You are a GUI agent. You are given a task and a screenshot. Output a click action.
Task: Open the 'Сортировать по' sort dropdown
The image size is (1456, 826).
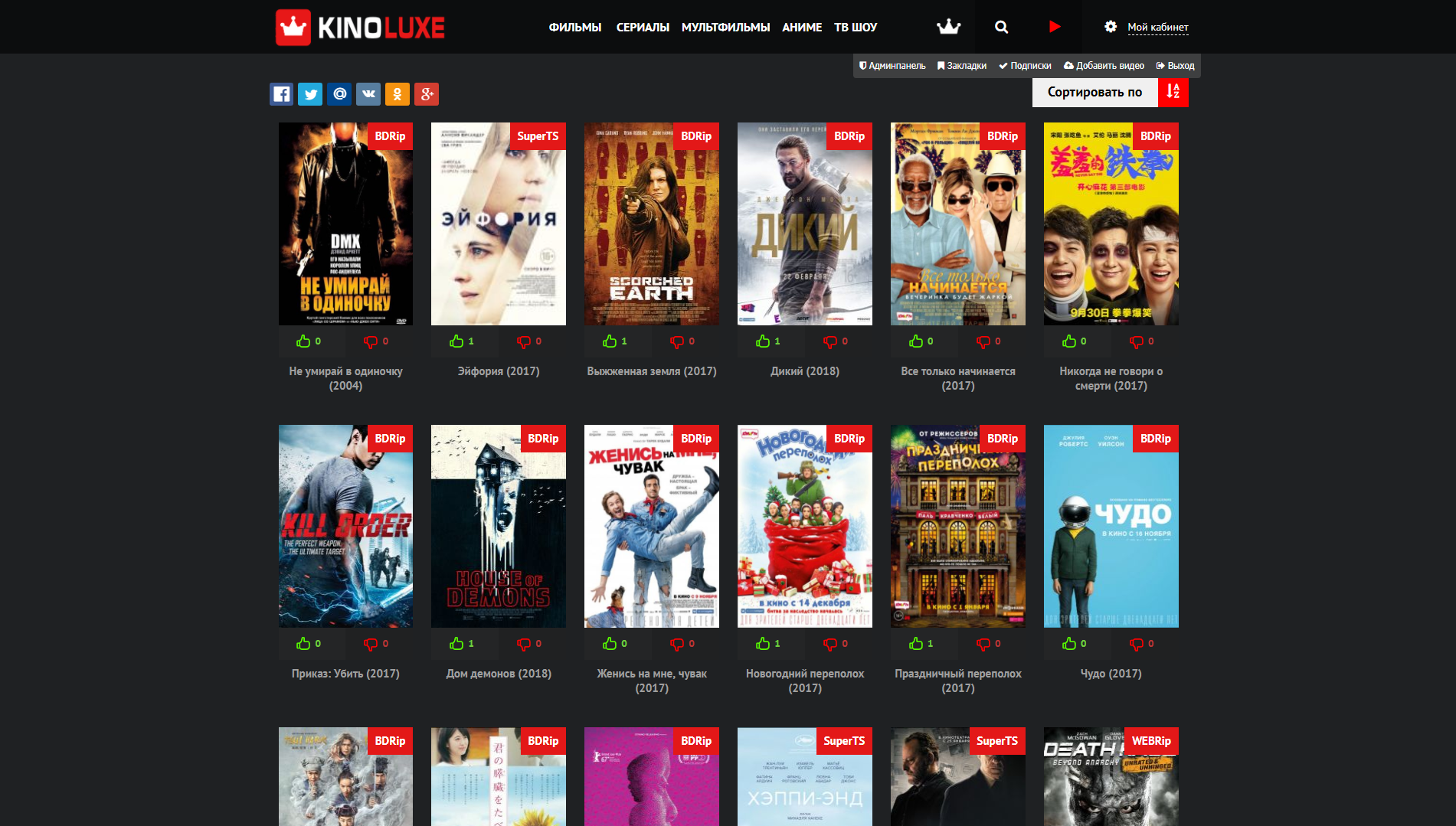[x=1095, y=93]
